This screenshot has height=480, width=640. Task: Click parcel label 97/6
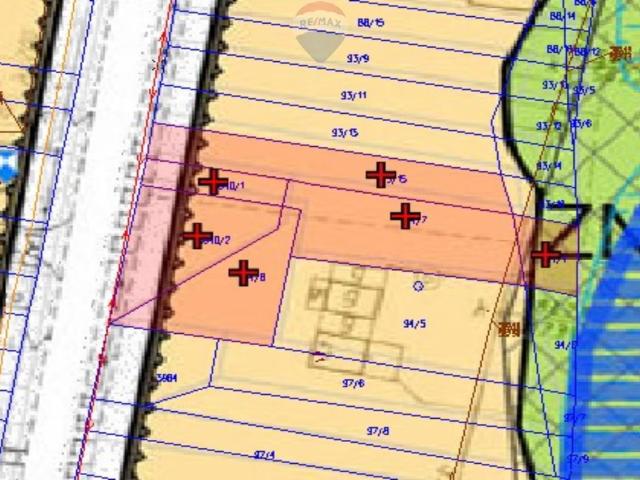coord(352,383)
